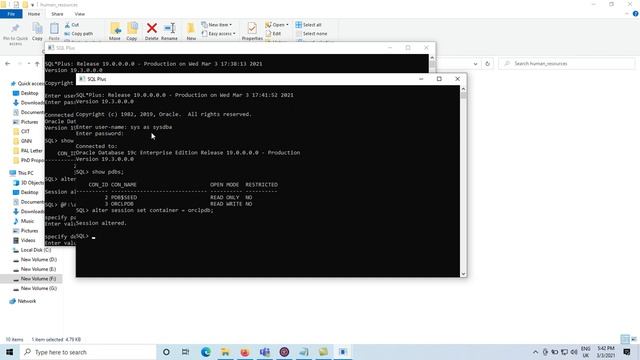Click Select all in ribbon

tap(309, 24)
